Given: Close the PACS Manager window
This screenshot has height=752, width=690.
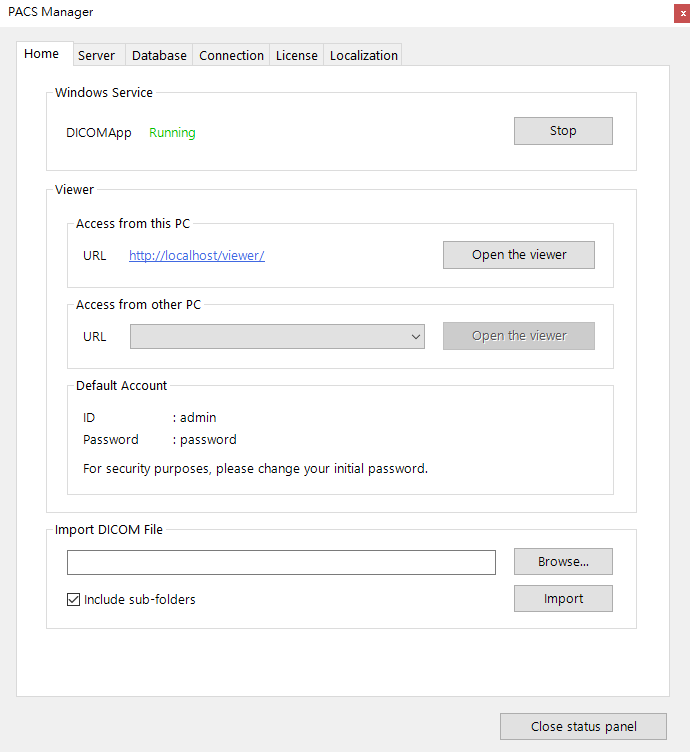Looking at the screenshot, I should 682,13.
